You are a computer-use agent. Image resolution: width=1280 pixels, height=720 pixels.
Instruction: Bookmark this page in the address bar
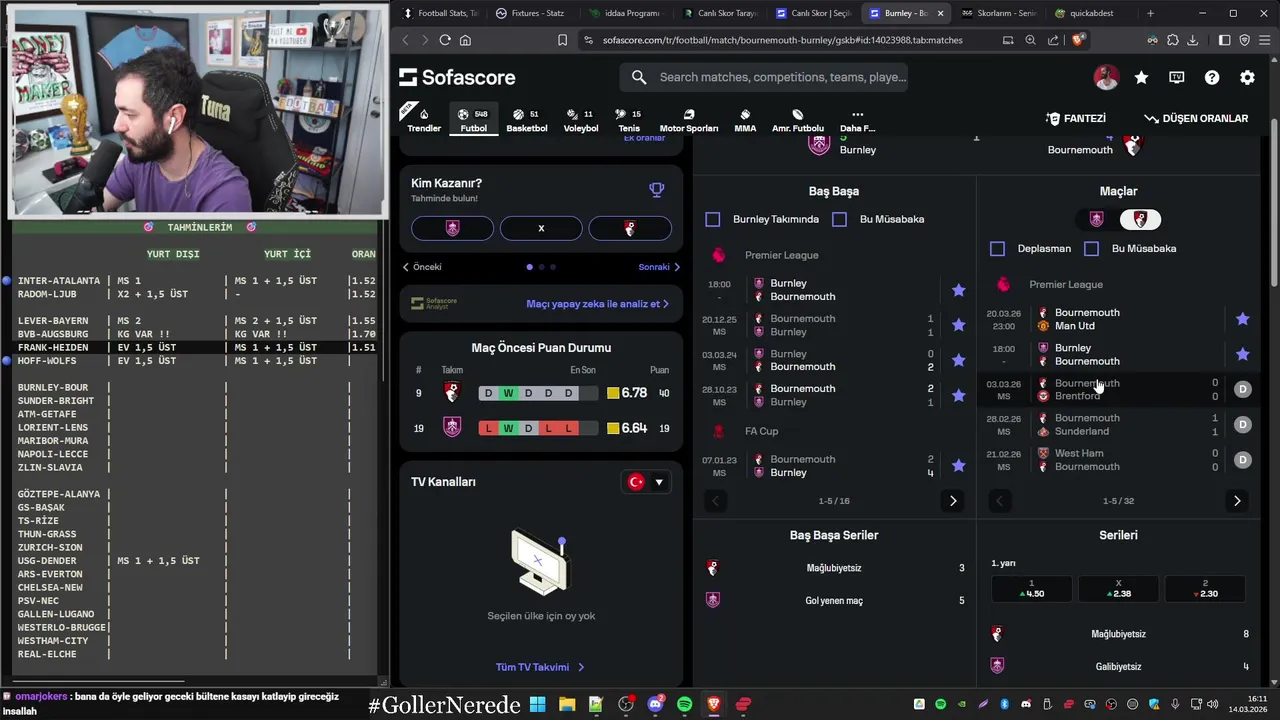[x=562, y=40]
